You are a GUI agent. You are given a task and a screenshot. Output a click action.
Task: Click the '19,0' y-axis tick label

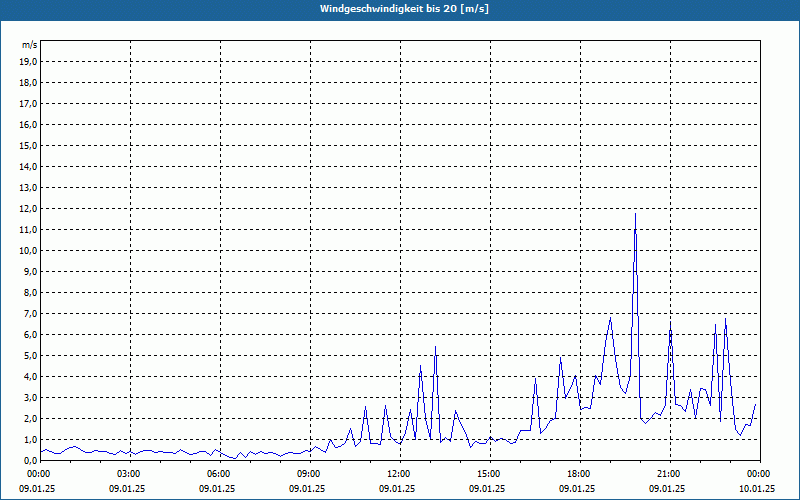click(28, 62)
